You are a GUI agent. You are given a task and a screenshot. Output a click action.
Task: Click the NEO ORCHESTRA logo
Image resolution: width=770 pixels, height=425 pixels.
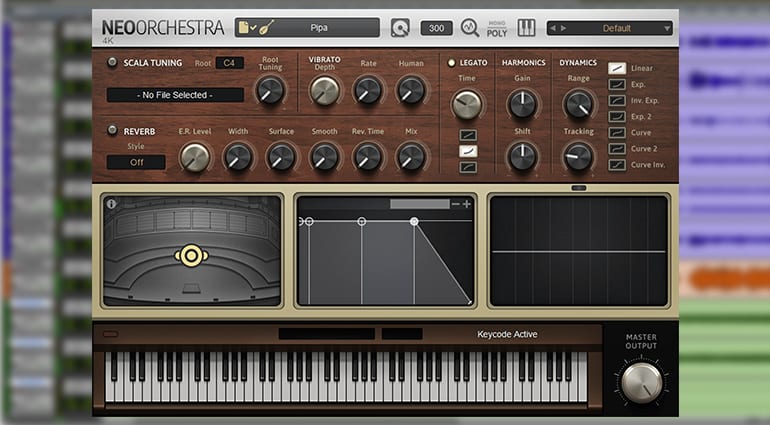click(x=163, y=28)
